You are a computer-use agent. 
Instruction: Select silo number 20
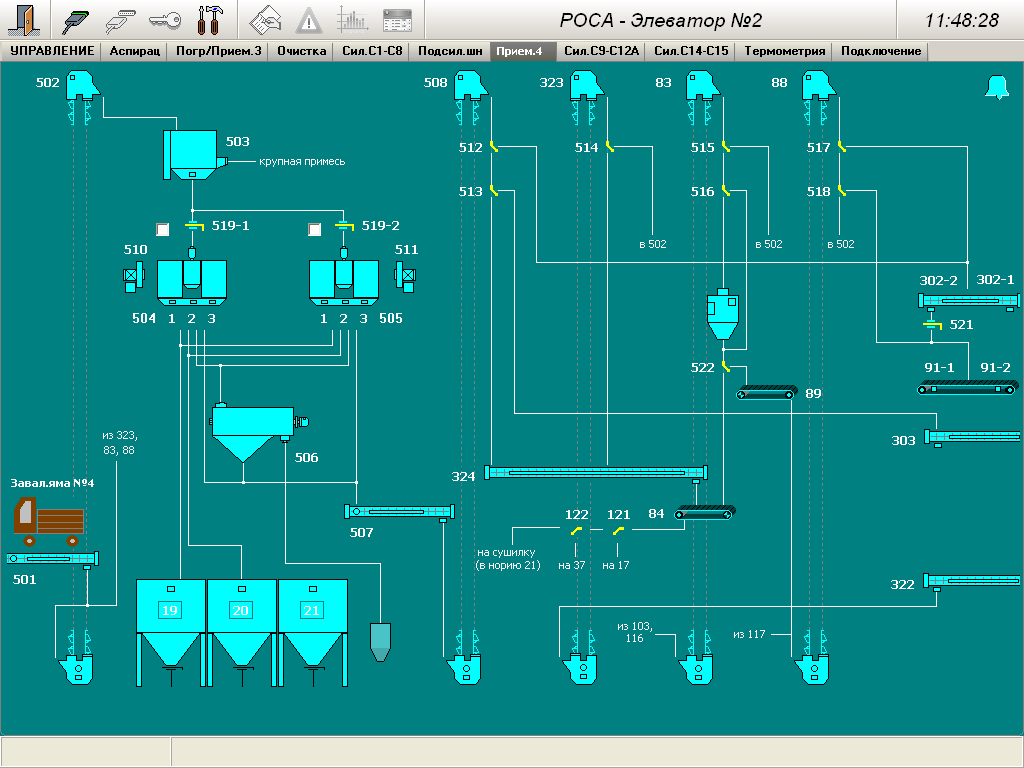[x=240, y=611]
